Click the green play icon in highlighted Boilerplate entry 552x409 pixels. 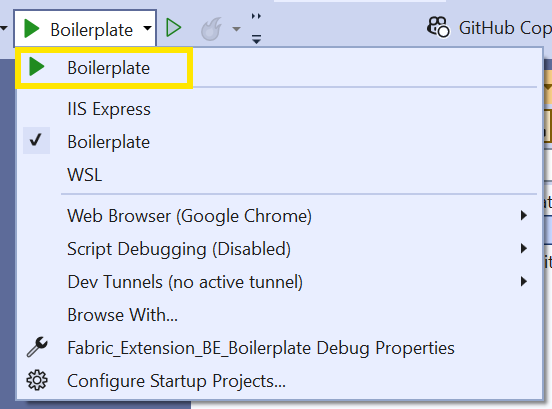coord(37,67)
